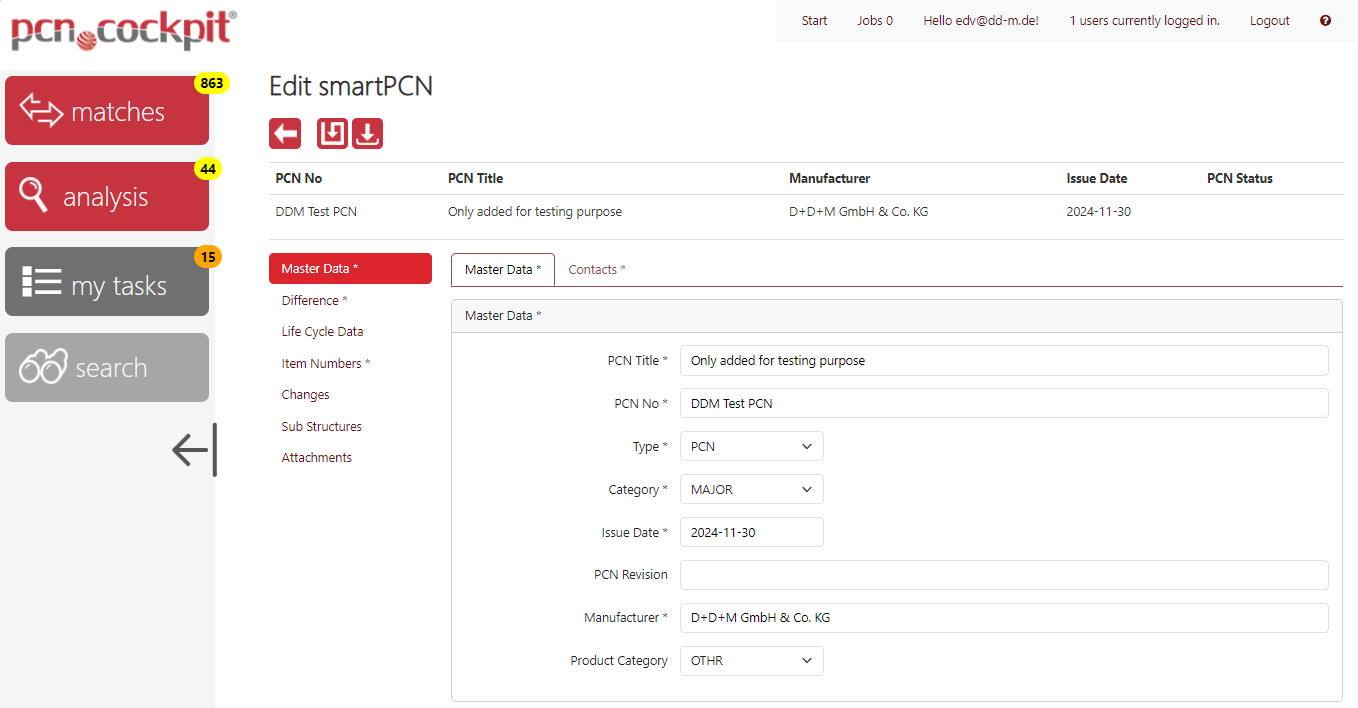Select the Life Cycle Data section
Screen dimensions: 1358x708
(322, 331)
